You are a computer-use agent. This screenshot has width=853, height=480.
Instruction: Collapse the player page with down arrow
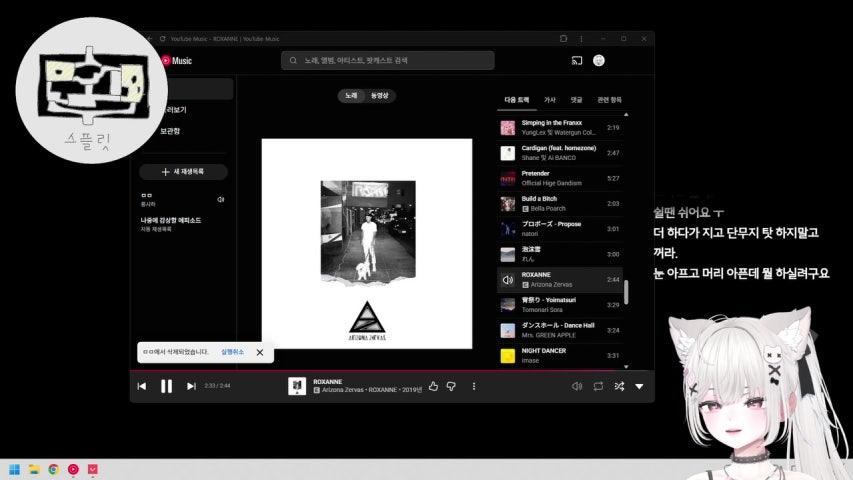tap(639, 386)
